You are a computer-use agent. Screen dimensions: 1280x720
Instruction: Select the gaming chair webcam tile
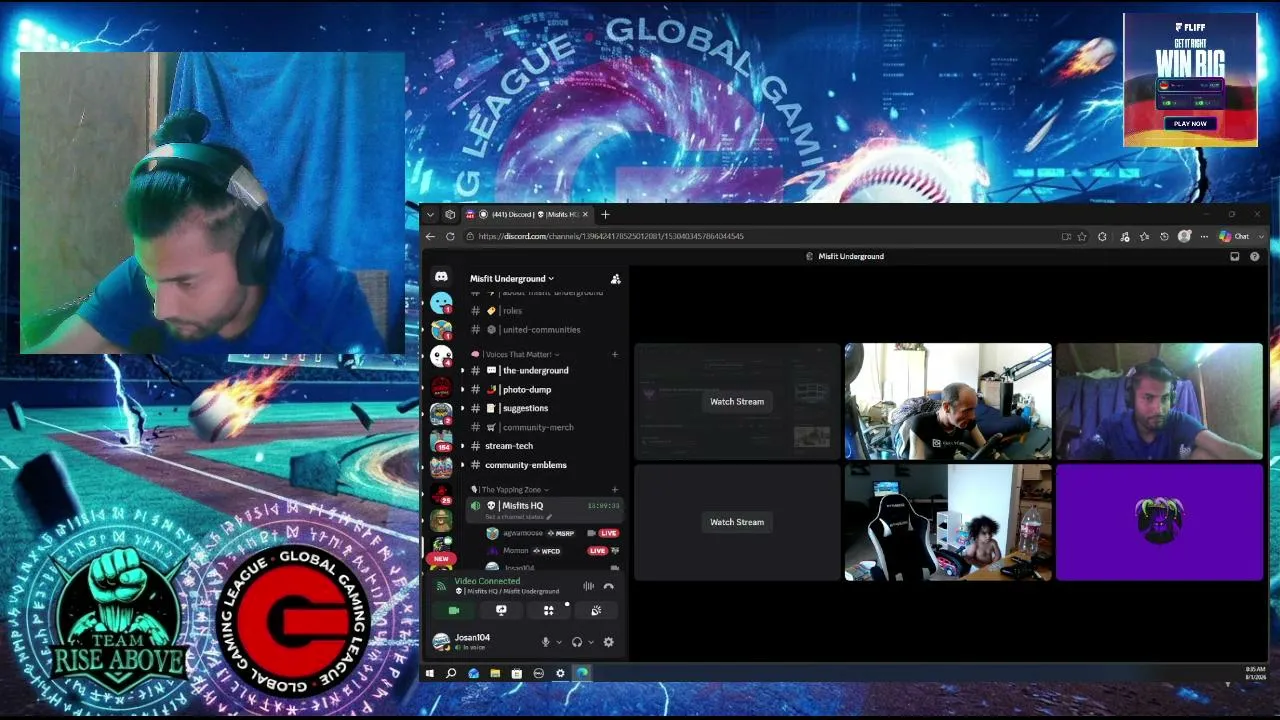point(948,522)
